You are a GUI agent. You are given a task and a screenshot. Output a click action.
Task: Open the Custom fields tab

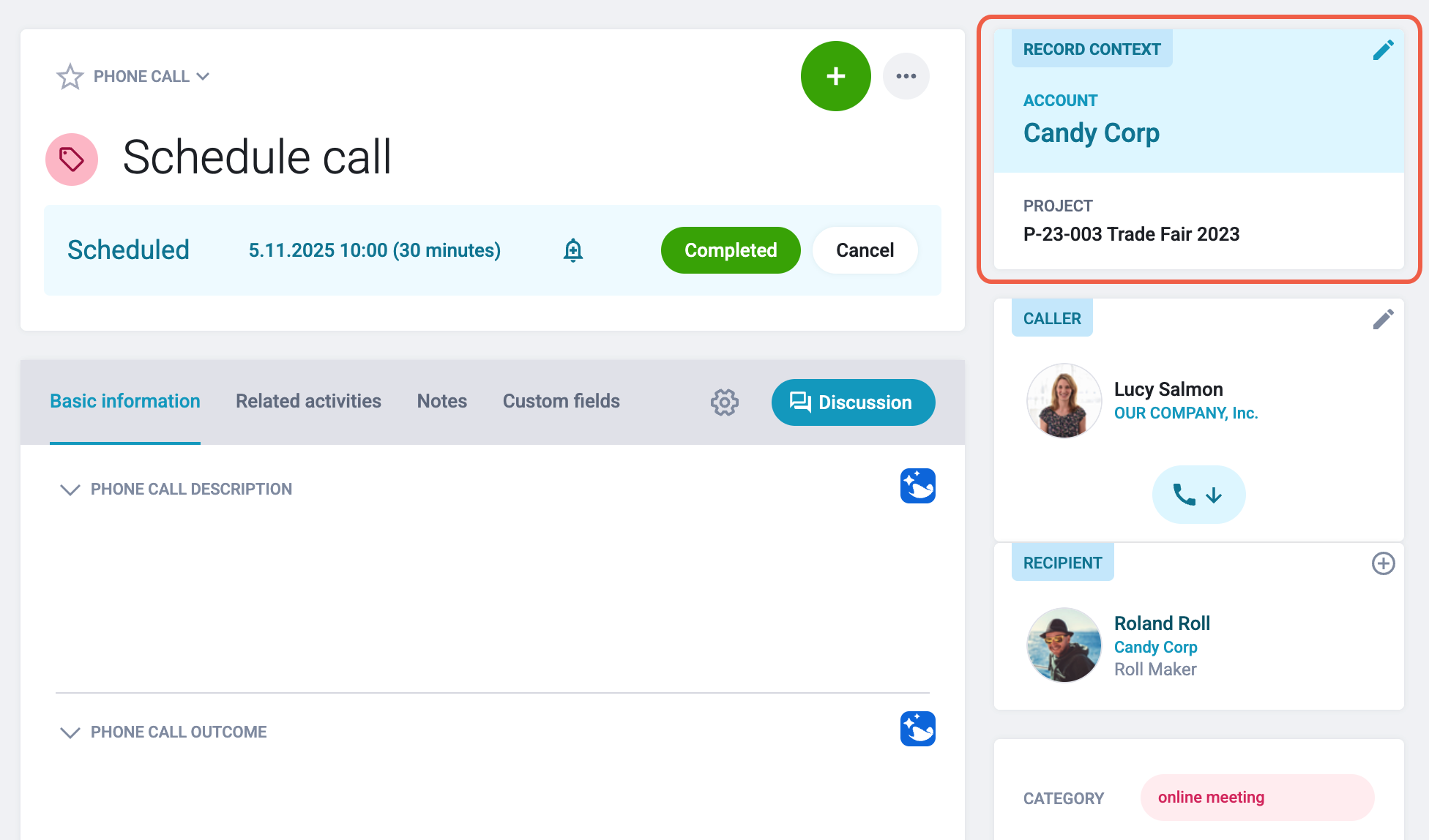click(561, 402)
